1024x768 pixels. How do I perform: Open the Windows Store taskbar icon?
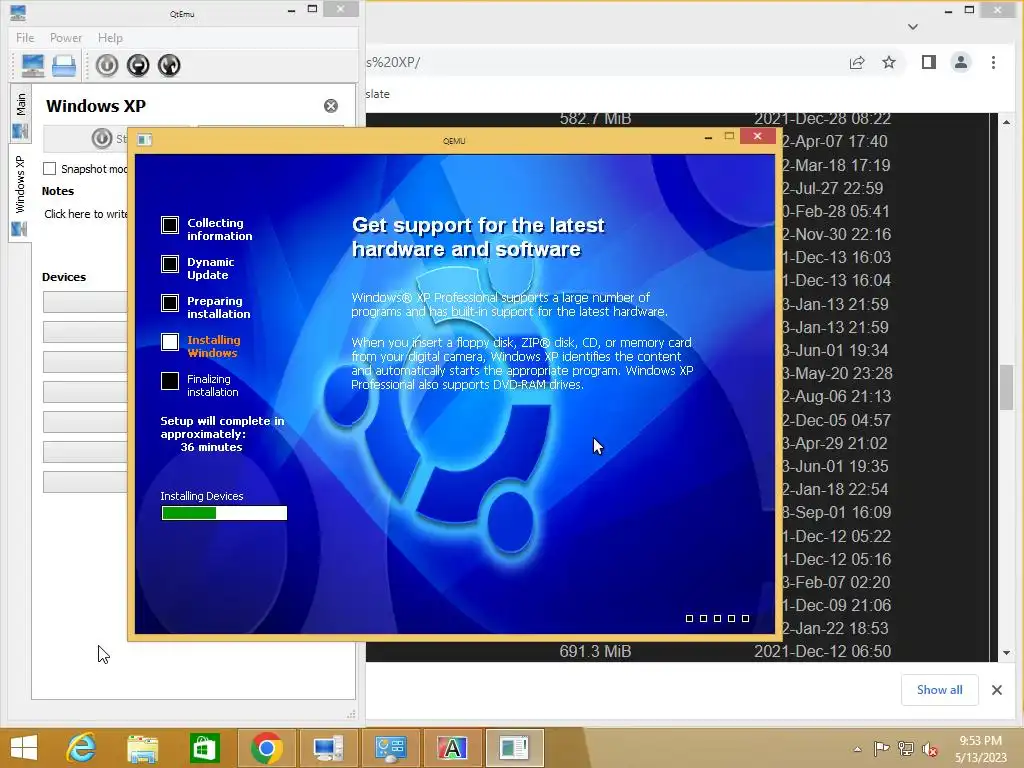(204, 748)
